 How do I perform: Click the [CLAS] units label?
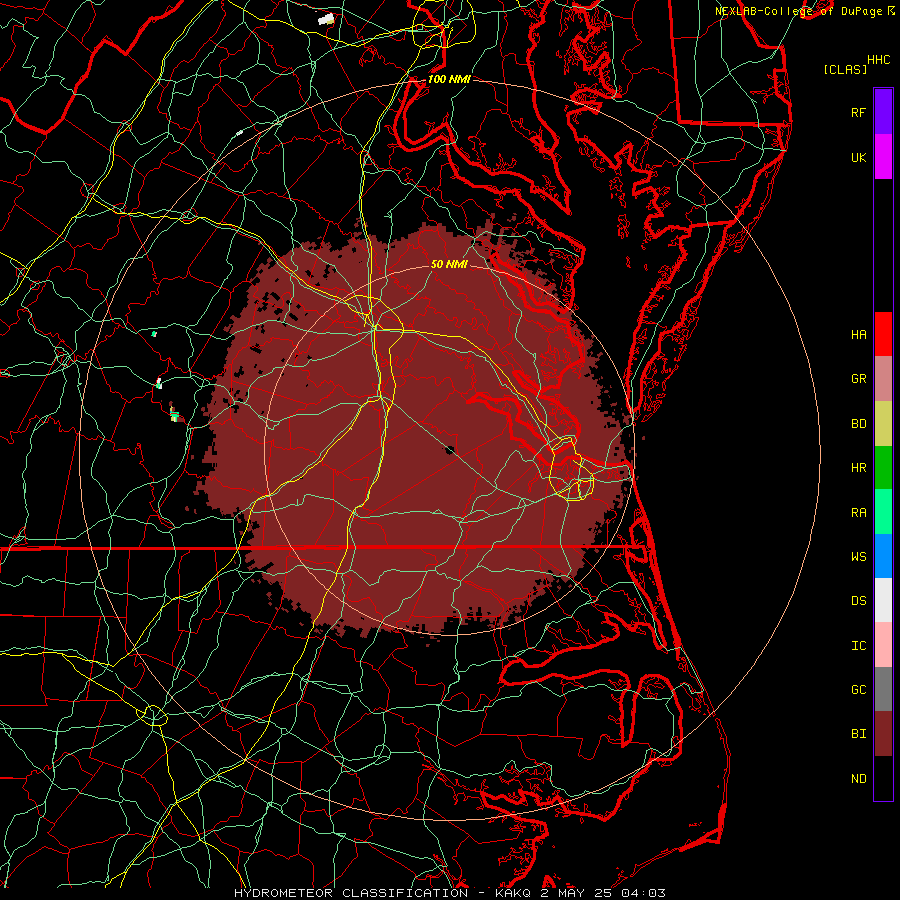845,69
